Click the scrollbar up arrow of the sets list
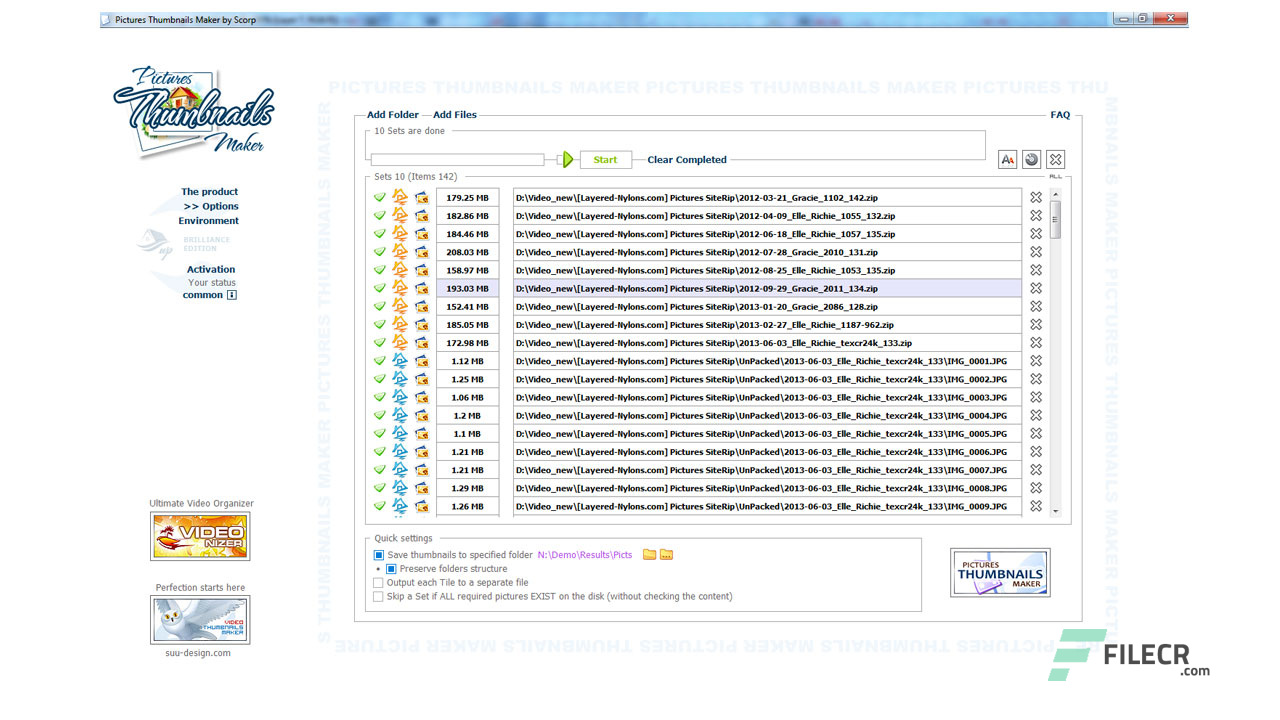Image resolution: width=1280 pixels, height=720 pixels. (x=1054, y=195)
